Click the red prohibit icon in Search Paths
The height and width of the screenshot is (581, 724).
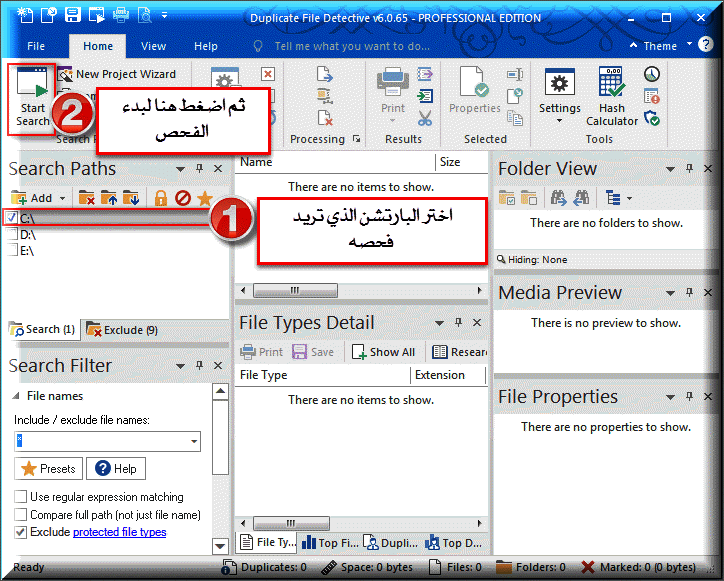tap(183, 198)
